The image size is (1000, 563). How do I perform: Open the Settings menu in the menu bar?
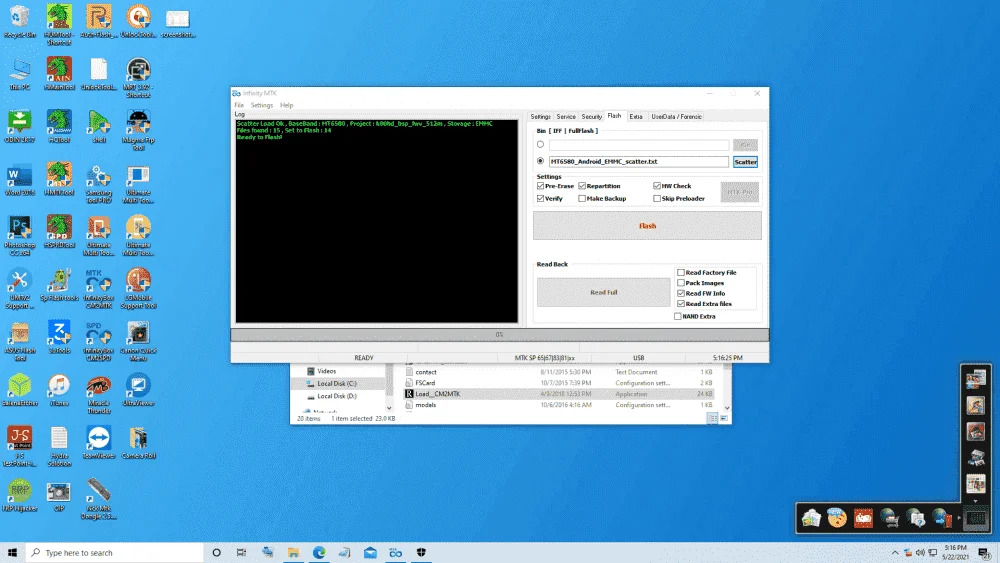[261, 105]
